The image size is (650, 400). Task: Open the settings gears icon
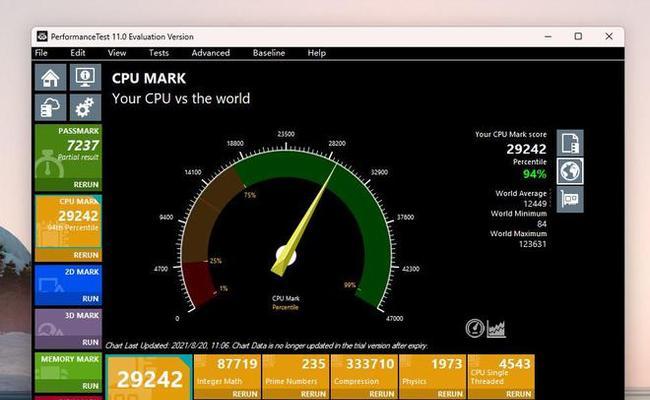click(x=85, y=107)
